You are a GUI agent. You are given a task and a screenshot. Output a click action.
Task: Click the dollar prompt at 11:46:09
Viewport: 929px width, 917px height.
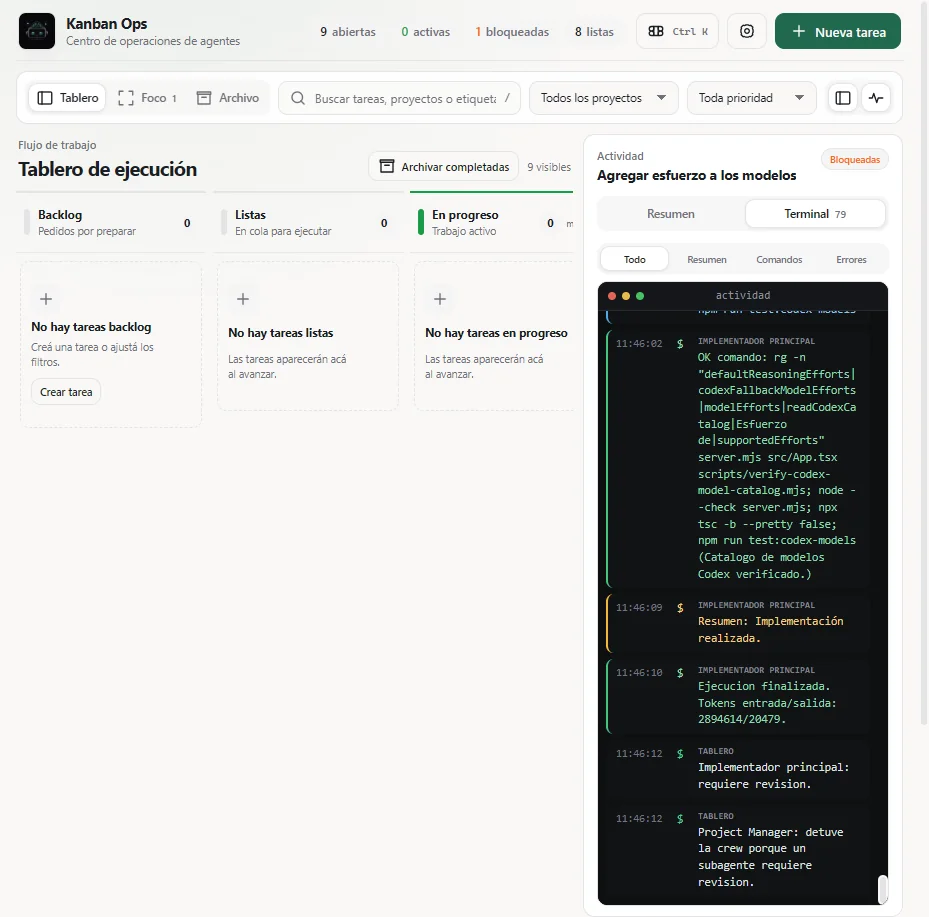(x=680, y=608)
